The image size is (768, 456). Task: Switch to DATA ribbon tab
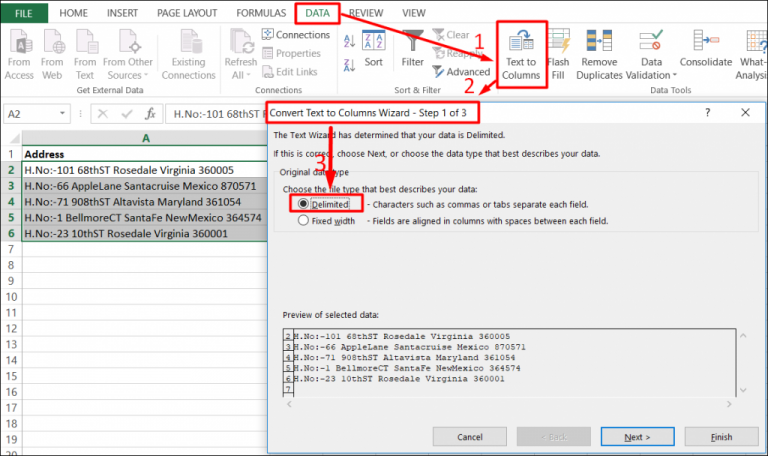pos(317,13)
